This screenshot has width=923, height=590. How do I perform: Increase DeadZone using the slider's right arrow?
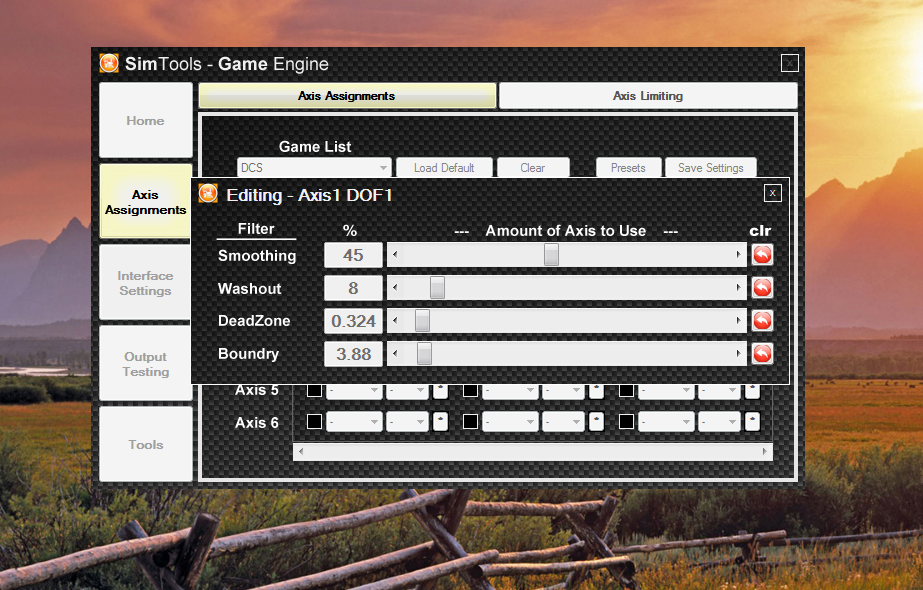[x=738, y=321]
